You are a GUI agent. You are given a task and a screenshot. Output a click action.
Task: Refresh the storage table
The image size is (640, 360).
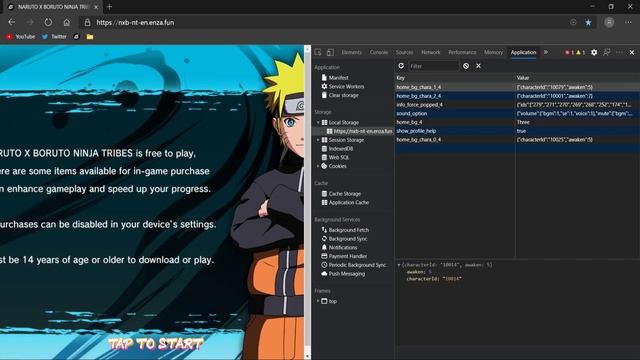point(401,66)
